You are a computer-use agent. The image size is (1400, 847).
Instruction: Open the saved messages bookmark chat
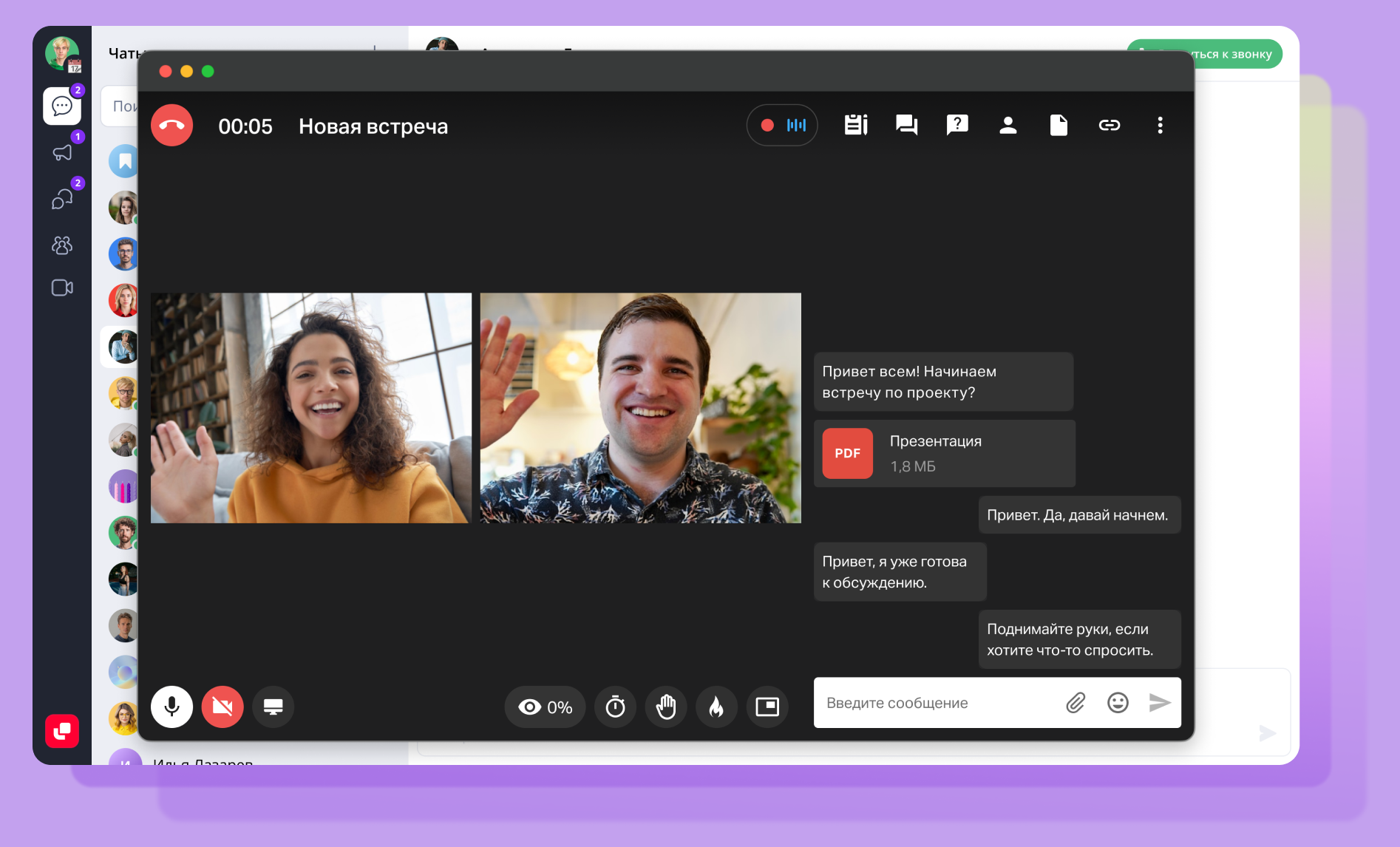pos(124,161)
